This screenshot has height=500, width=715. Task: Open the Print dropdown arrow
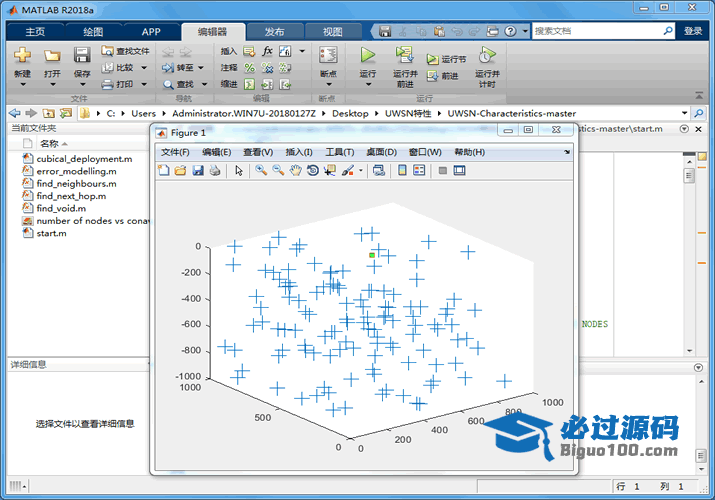(x=144, y=84)
